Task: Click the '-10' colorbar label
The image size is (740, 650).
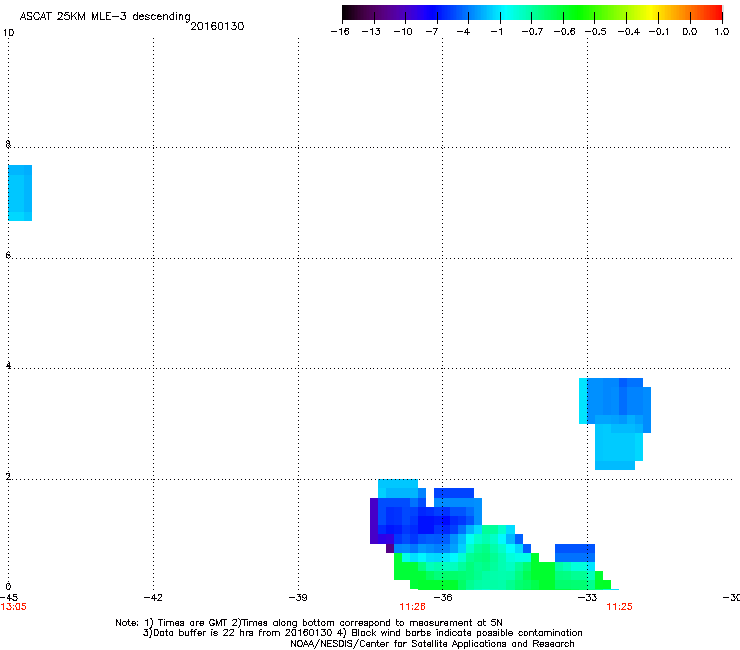Action: click(x=403, y=32)
